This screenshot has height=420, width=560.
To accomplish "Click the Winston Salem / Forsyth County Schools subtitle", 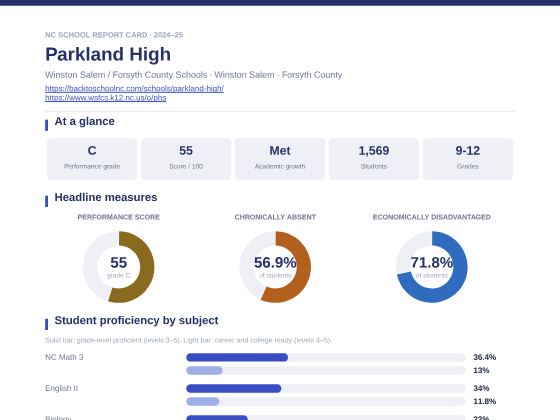I will 194,75.
